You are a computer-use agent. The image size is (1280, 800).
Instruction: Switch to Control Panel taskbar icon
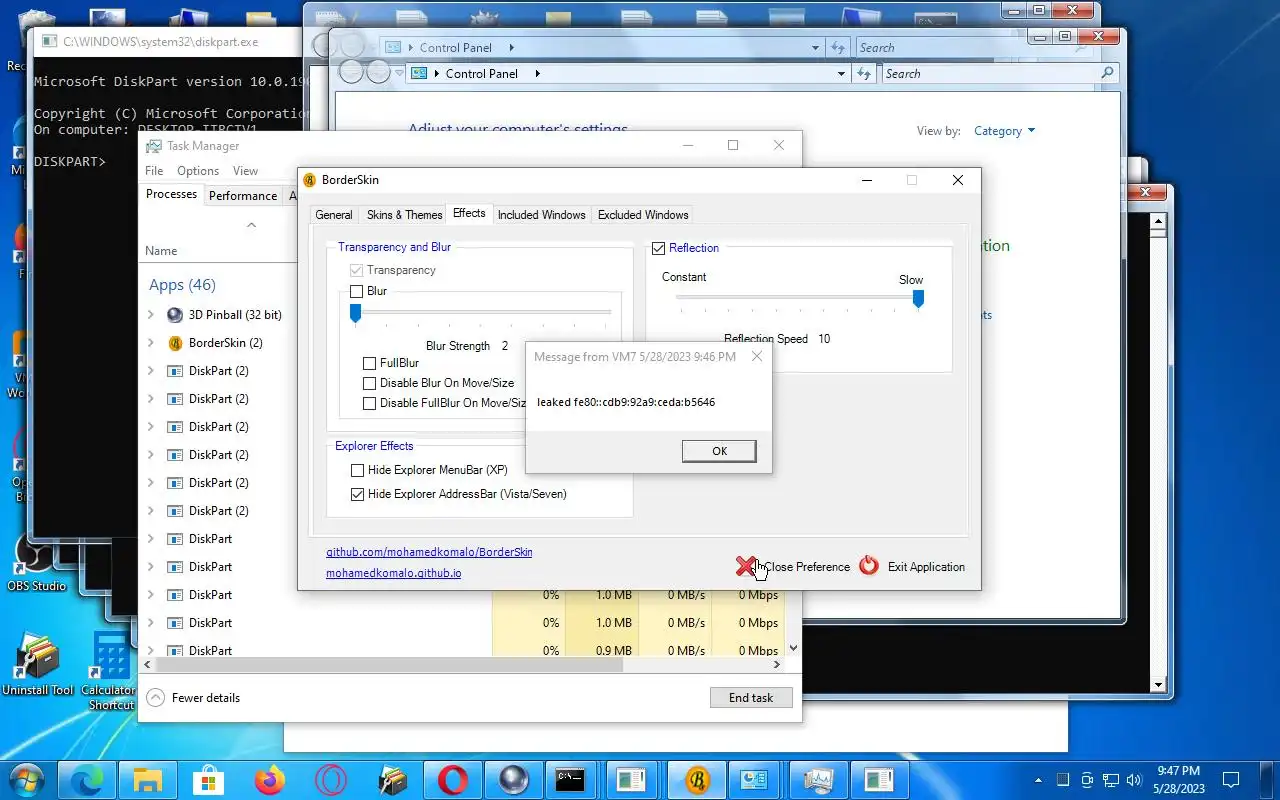point(753,780)
